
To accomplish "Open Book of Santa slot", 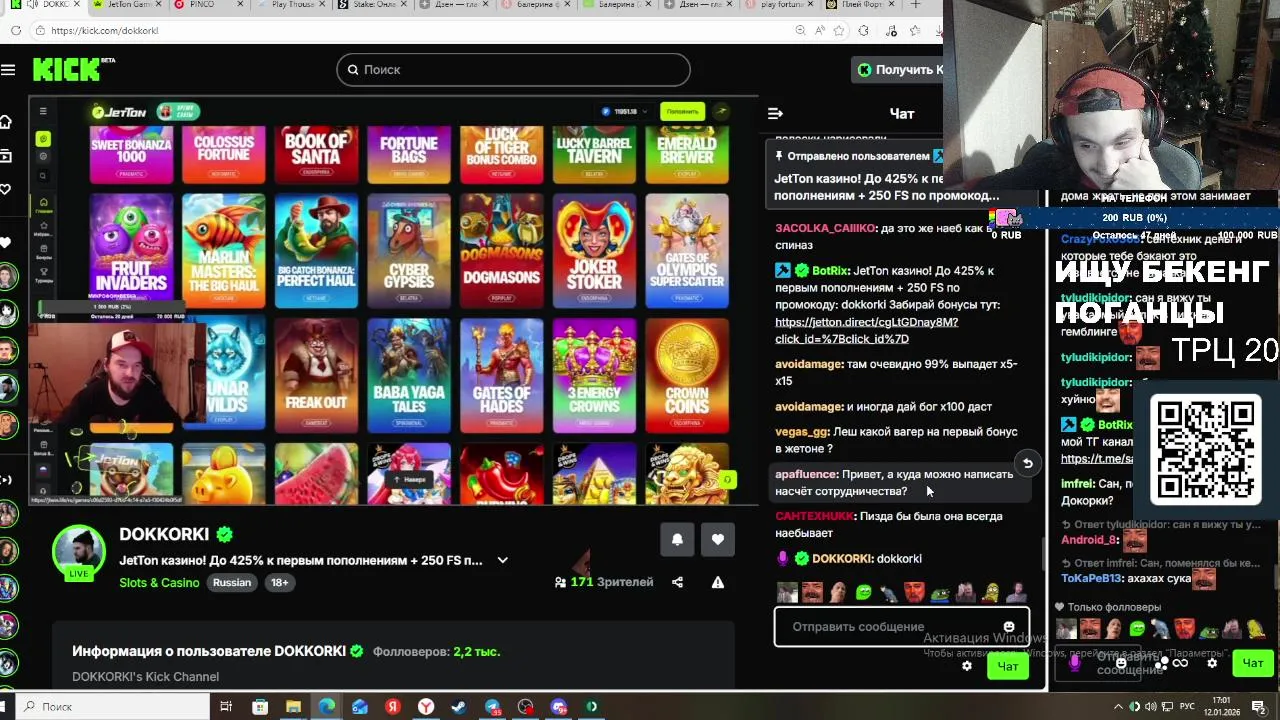I will [316, 155].
